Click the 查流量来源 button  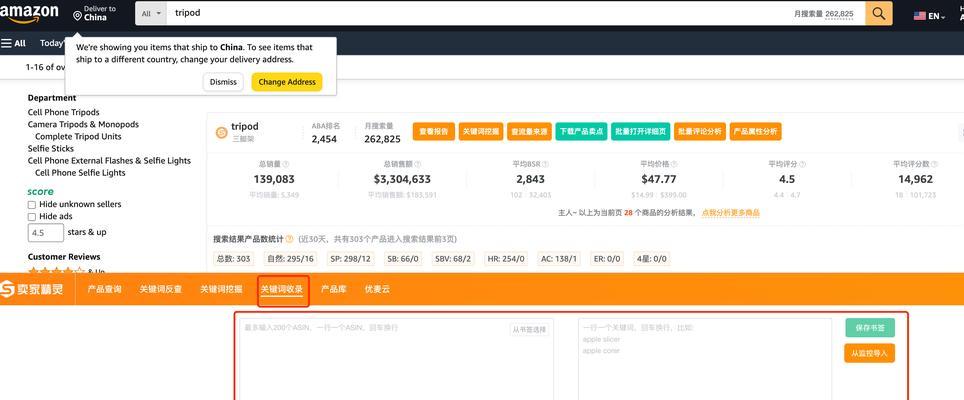click(x=529, y=131)
